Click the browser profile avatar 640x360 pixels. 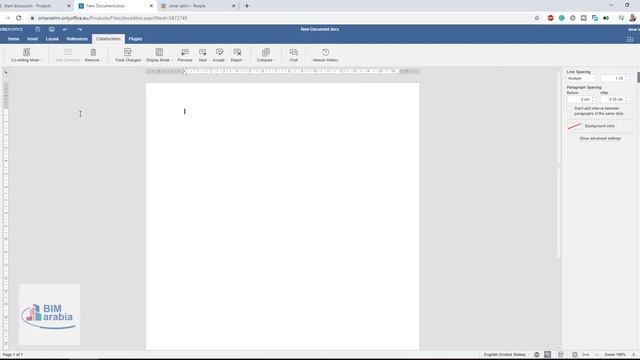pyautogui.click(x=633, y=18)
